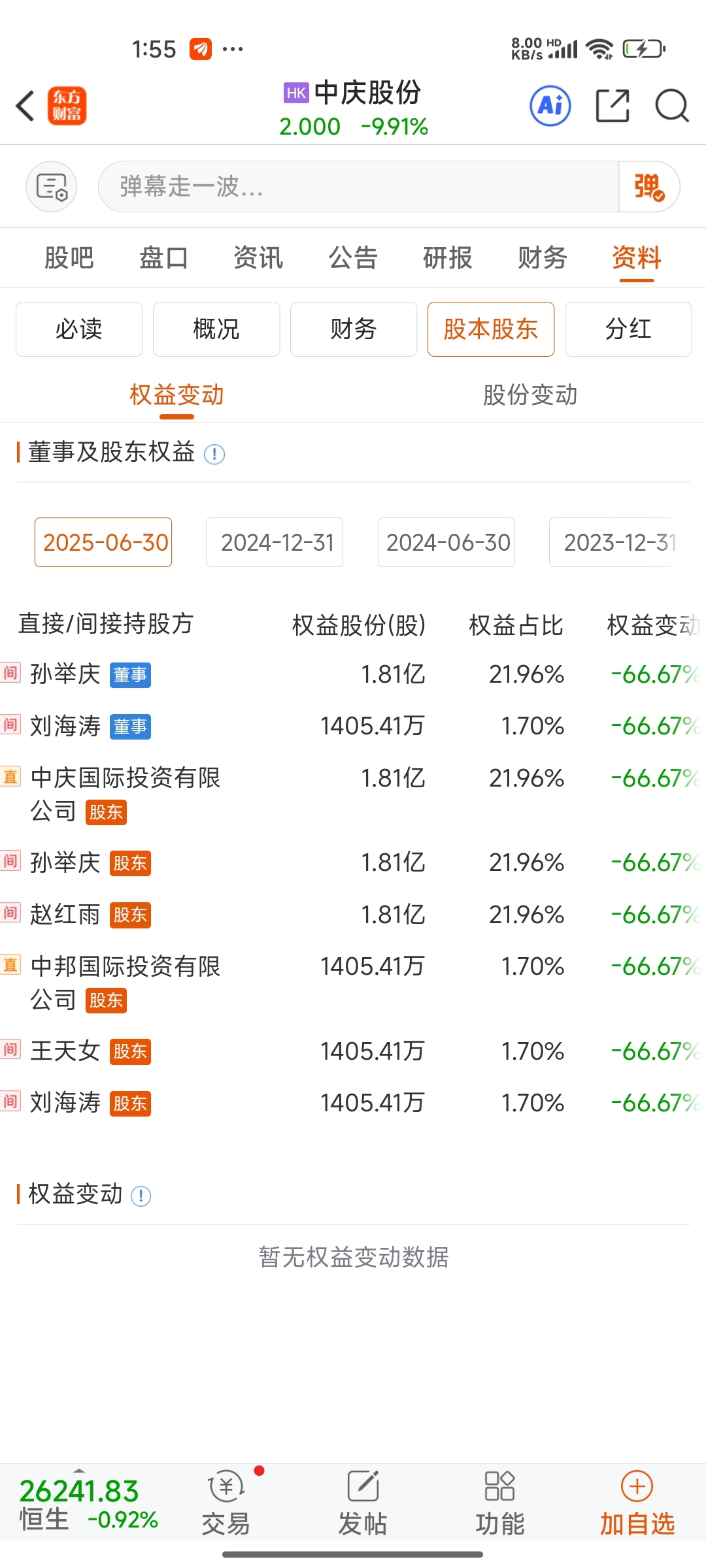Open the search magnifier icon

click(x=672, y=106)
